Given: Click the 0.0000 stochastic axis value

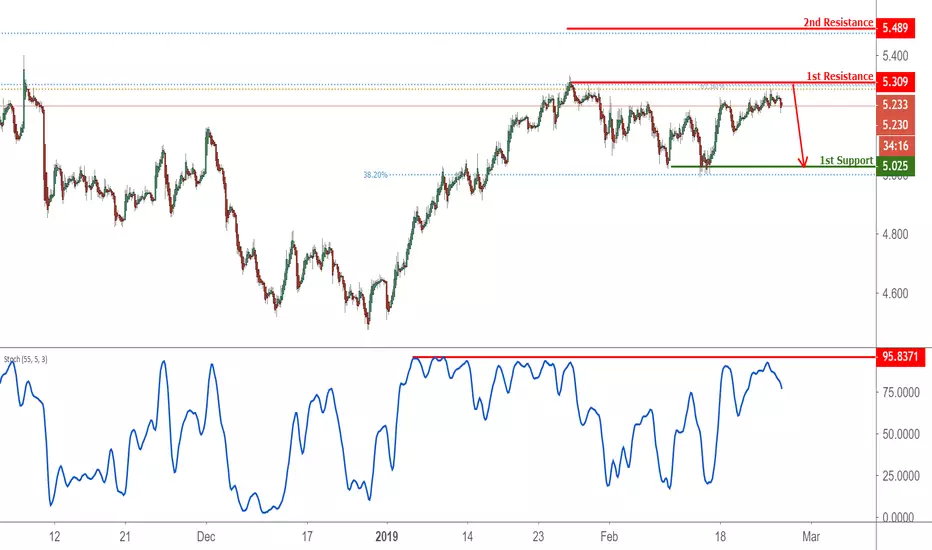Looking at the screenshot, I should click(898, 517).
